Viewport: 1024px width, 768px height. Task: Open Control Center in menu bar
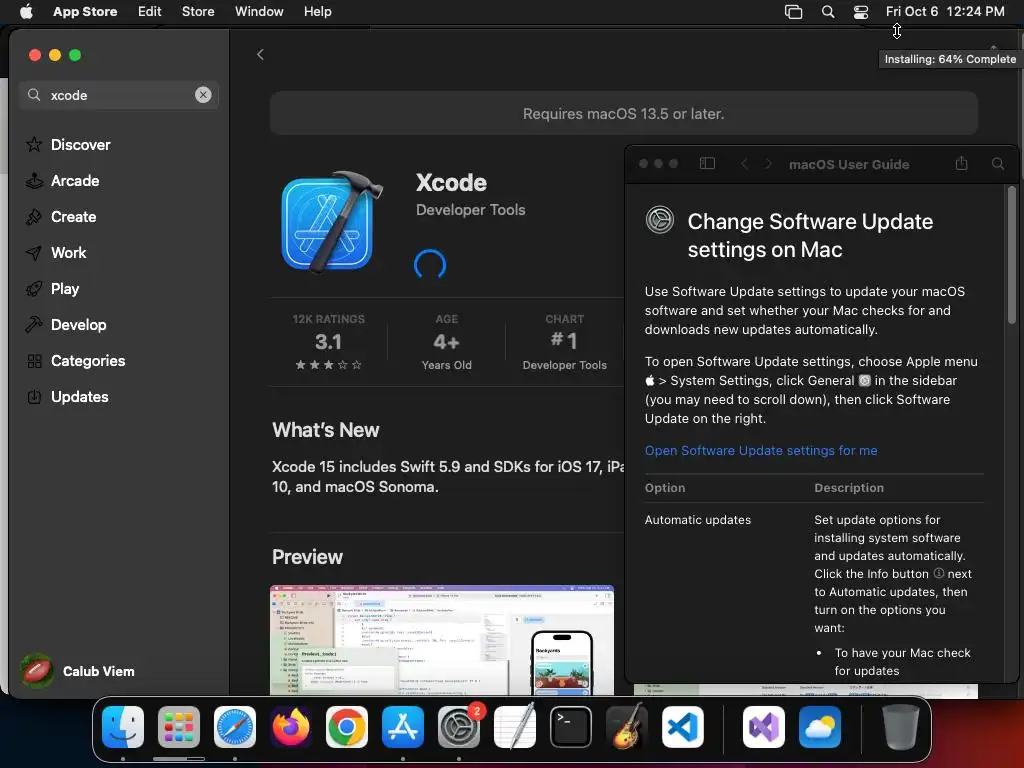tap(861, 12)
